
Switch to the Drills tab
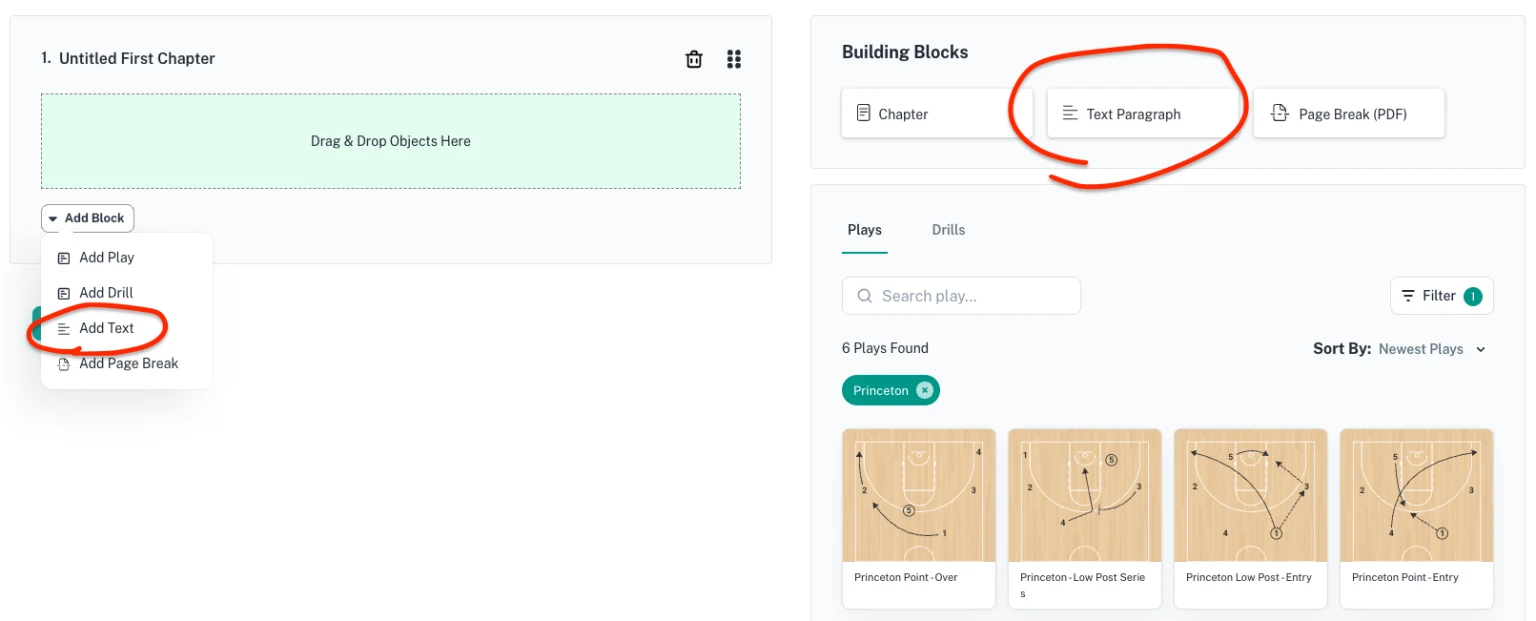[x=948, y=230]
